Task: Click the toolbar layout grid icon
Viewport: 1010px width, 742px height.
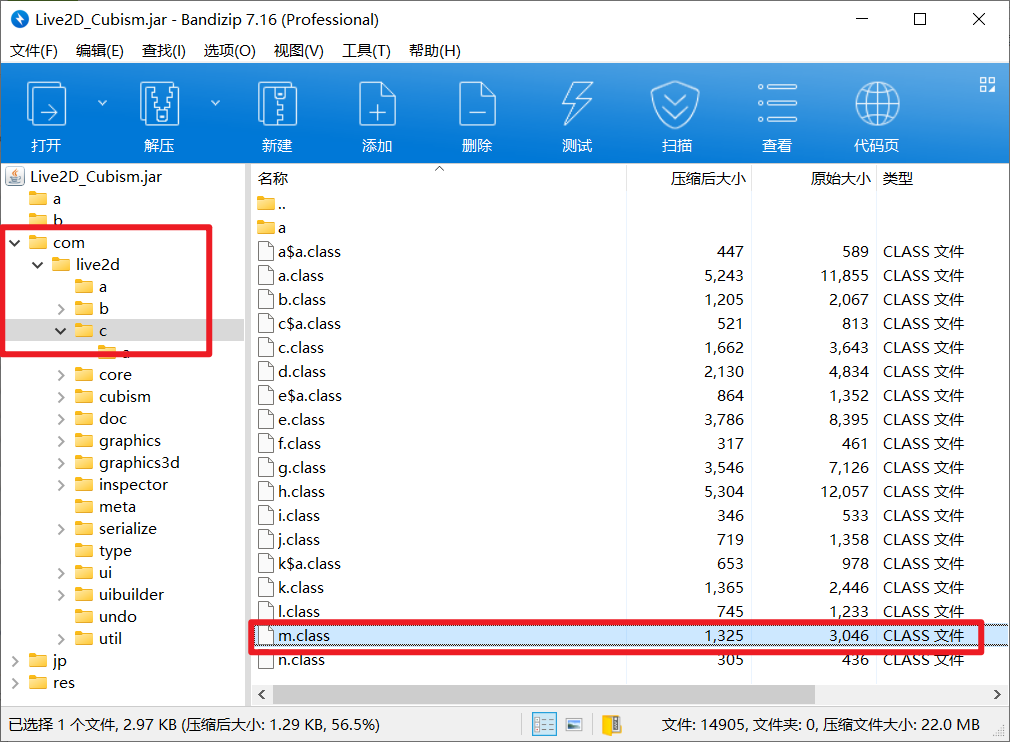Action: tap(987, 84)
